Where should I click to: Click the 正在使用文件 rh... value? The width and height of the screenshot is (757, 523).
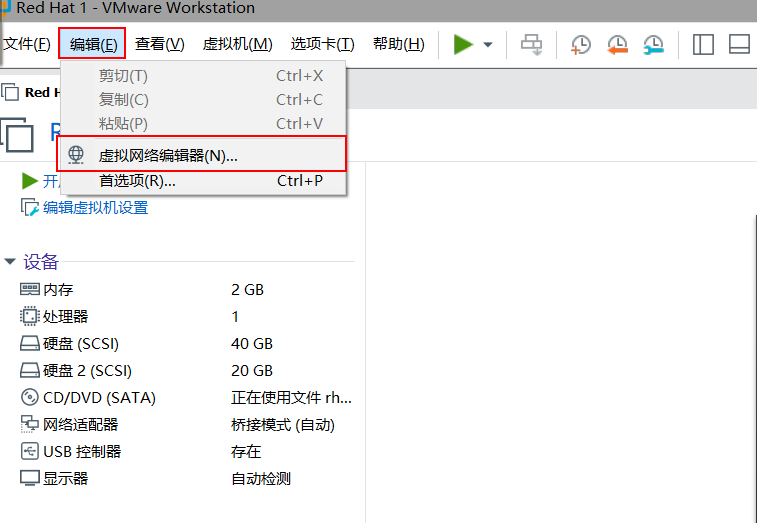292,398
